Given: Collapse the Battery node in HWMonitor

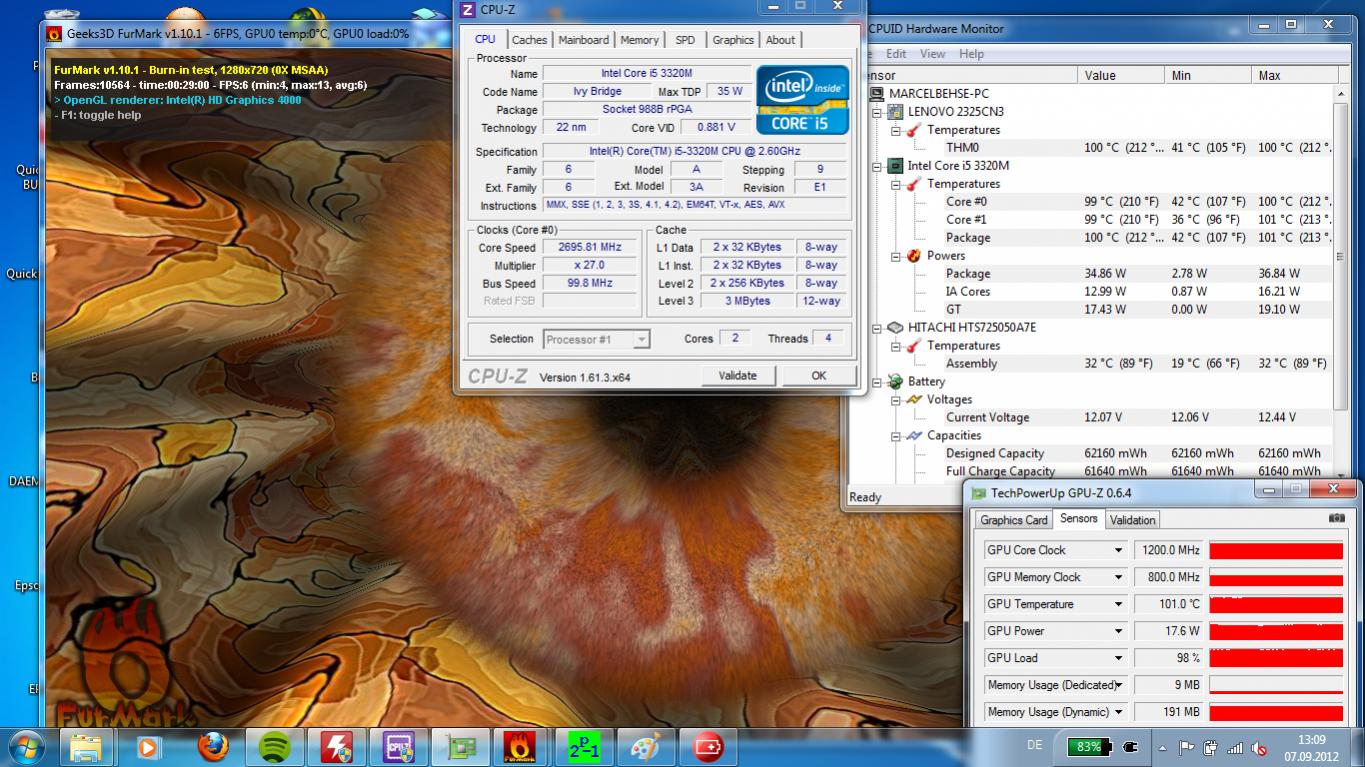Looking at the screenshot, I should (876, 382).
